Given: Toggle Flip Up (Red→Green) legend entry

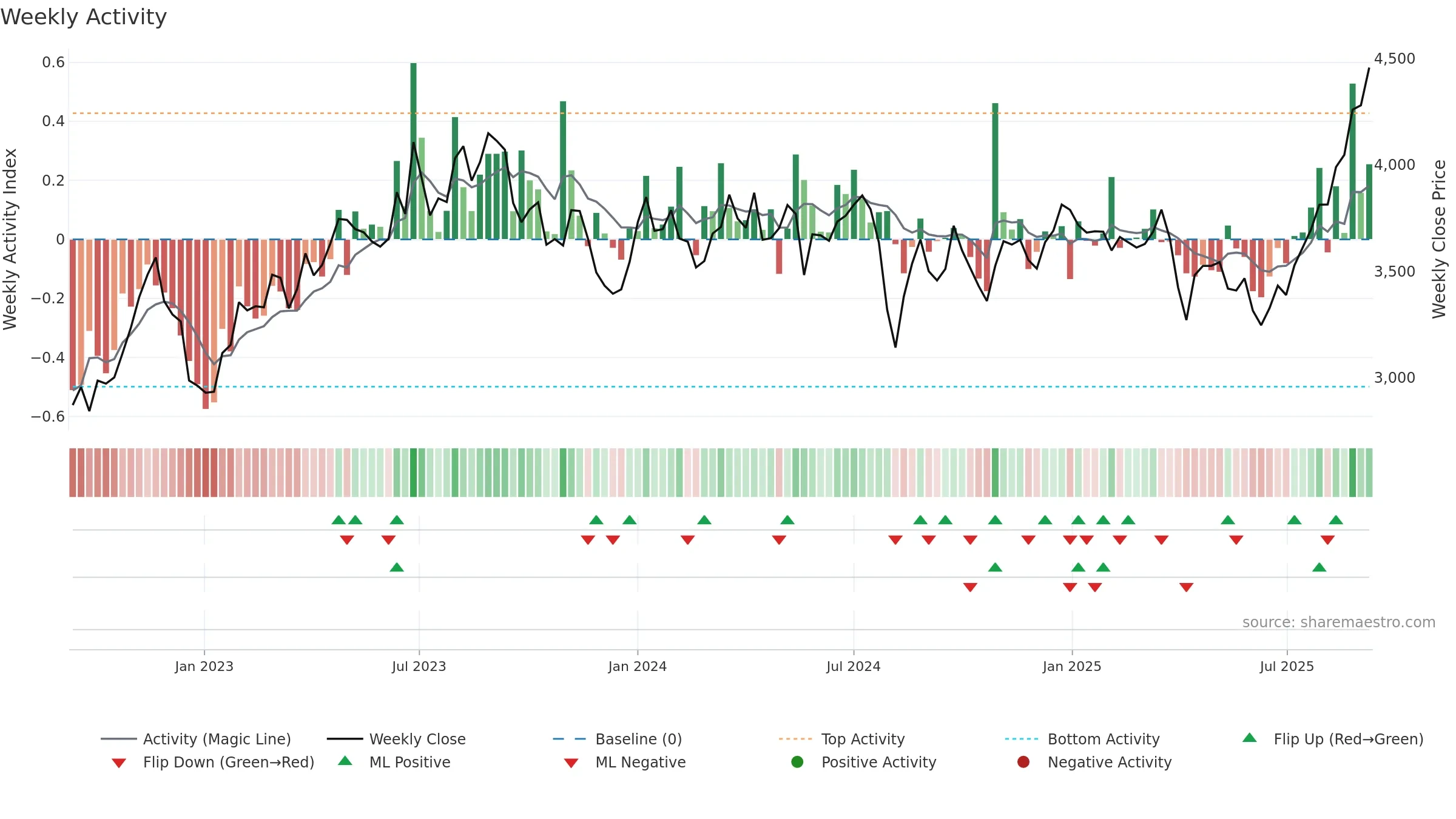Looking at the screenshot, I should tap(1333, 739).
